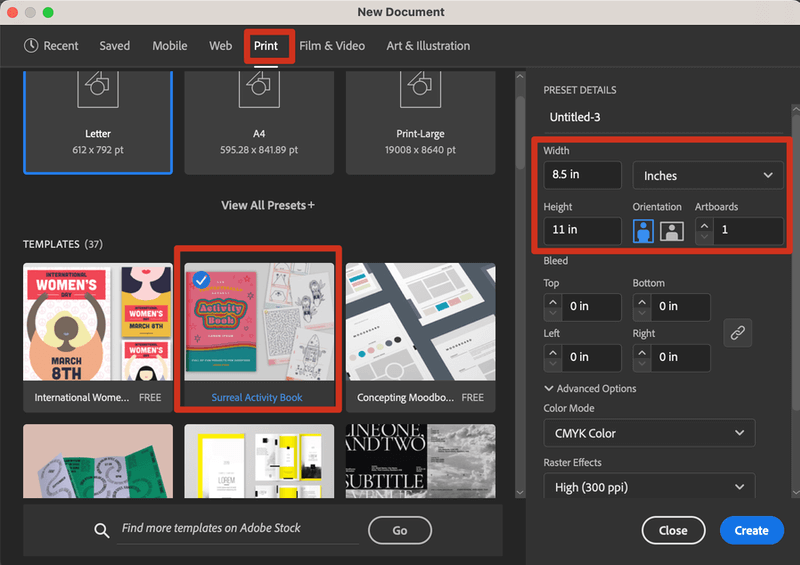Image resolution: width=800 pixels, height=565 pixels.
Task: Select portrait orientation icon
Action: (644, 231)
